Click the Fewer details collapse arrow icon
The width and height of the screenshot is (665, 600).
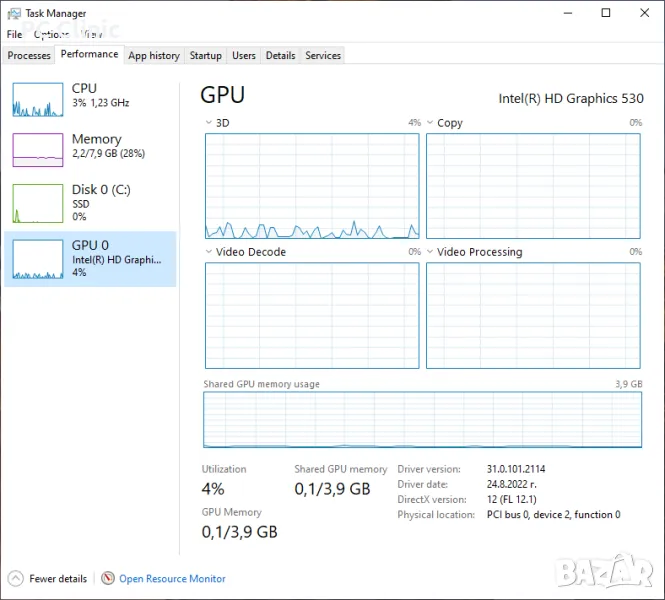pos(15,578)
